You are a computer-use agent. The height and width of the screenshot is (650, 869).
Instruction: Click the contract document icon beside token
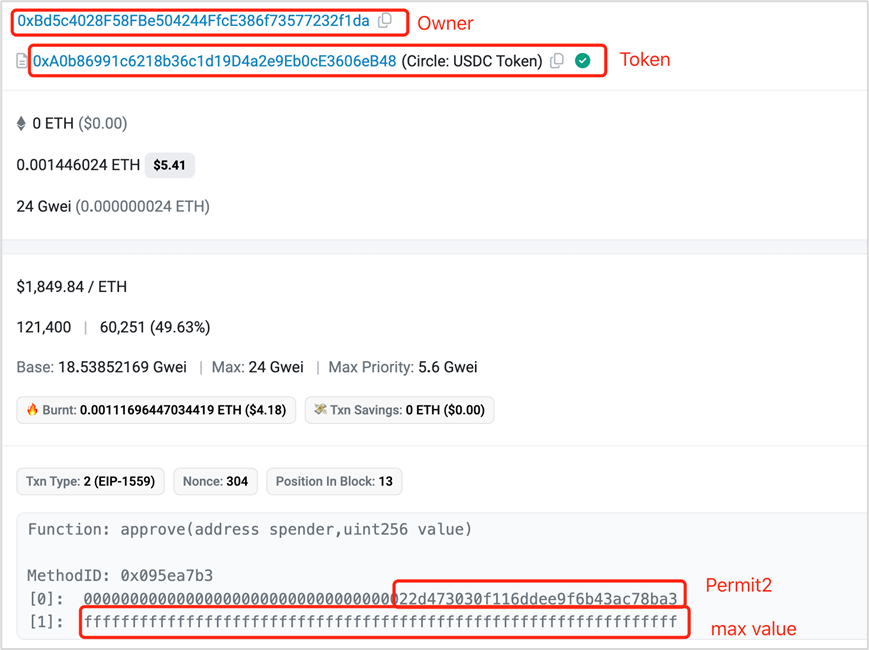click(x=22, y=61)
